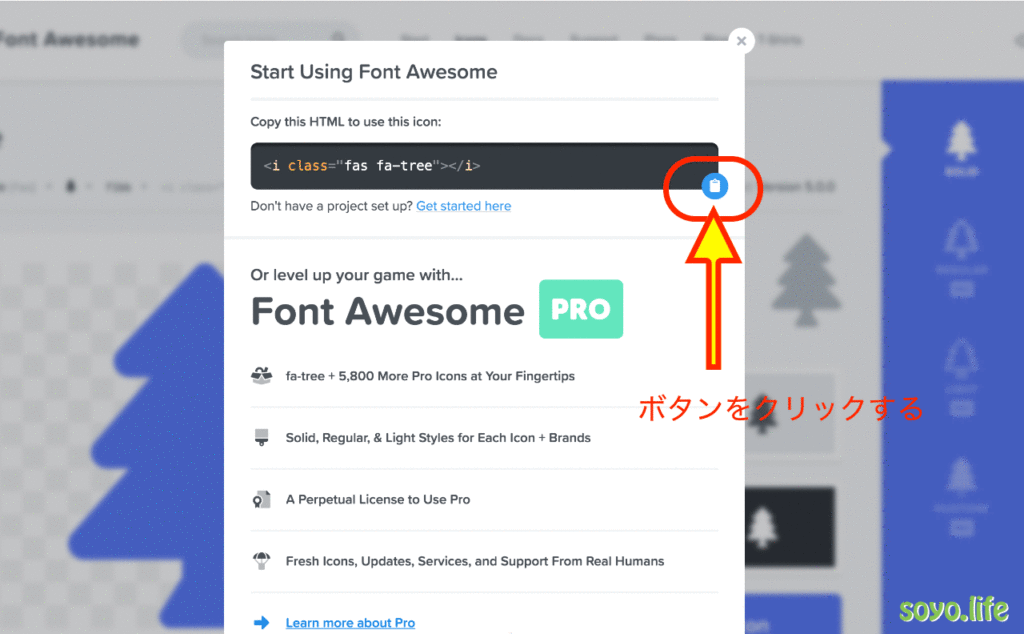Follow the Learn more about Pro link

(350, 623)
